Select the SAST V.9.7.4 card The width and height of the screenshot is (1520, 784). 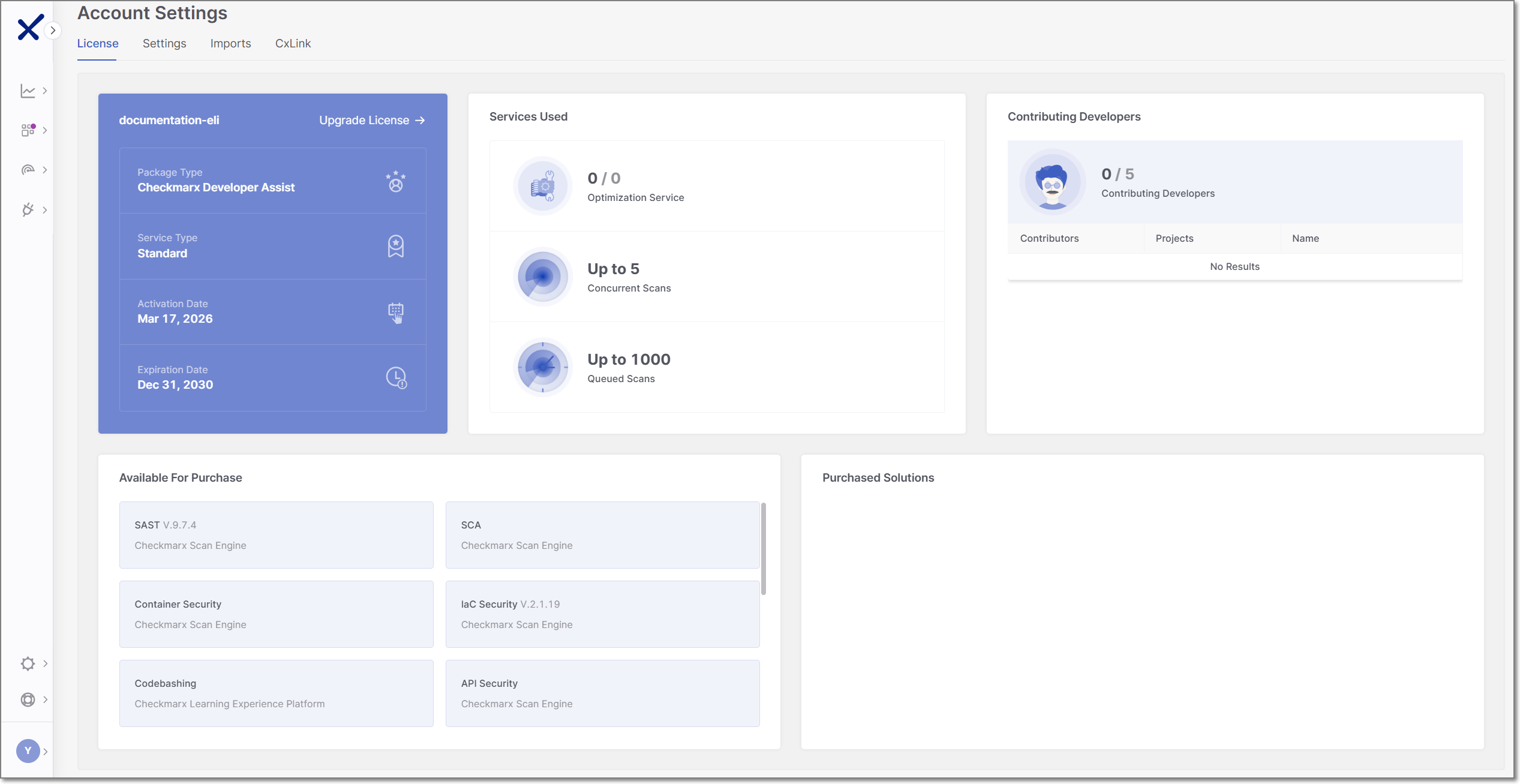[276, 534]
